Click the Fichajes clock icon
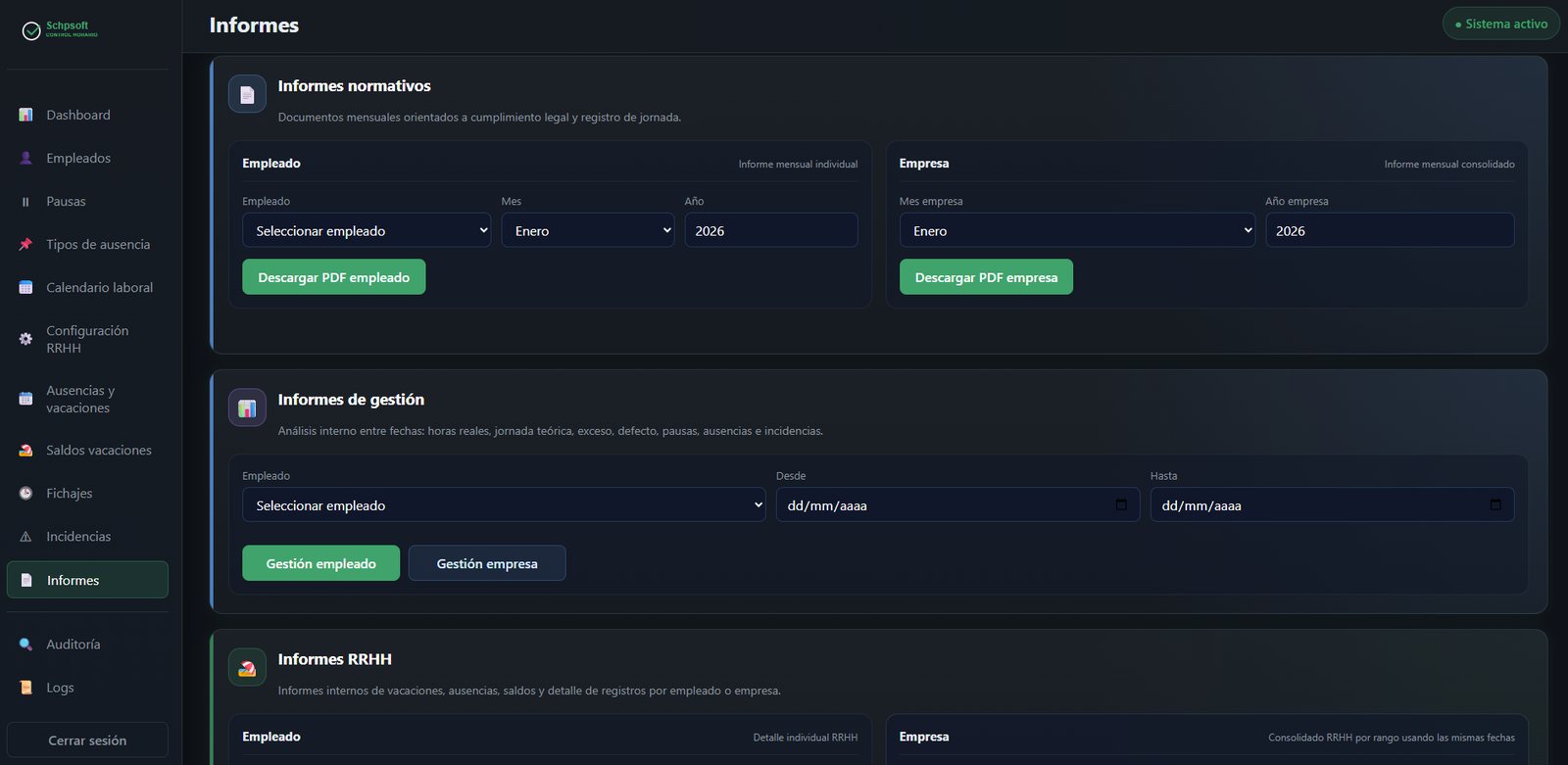This screenshot has width=1568, height=765. [25, 493]
